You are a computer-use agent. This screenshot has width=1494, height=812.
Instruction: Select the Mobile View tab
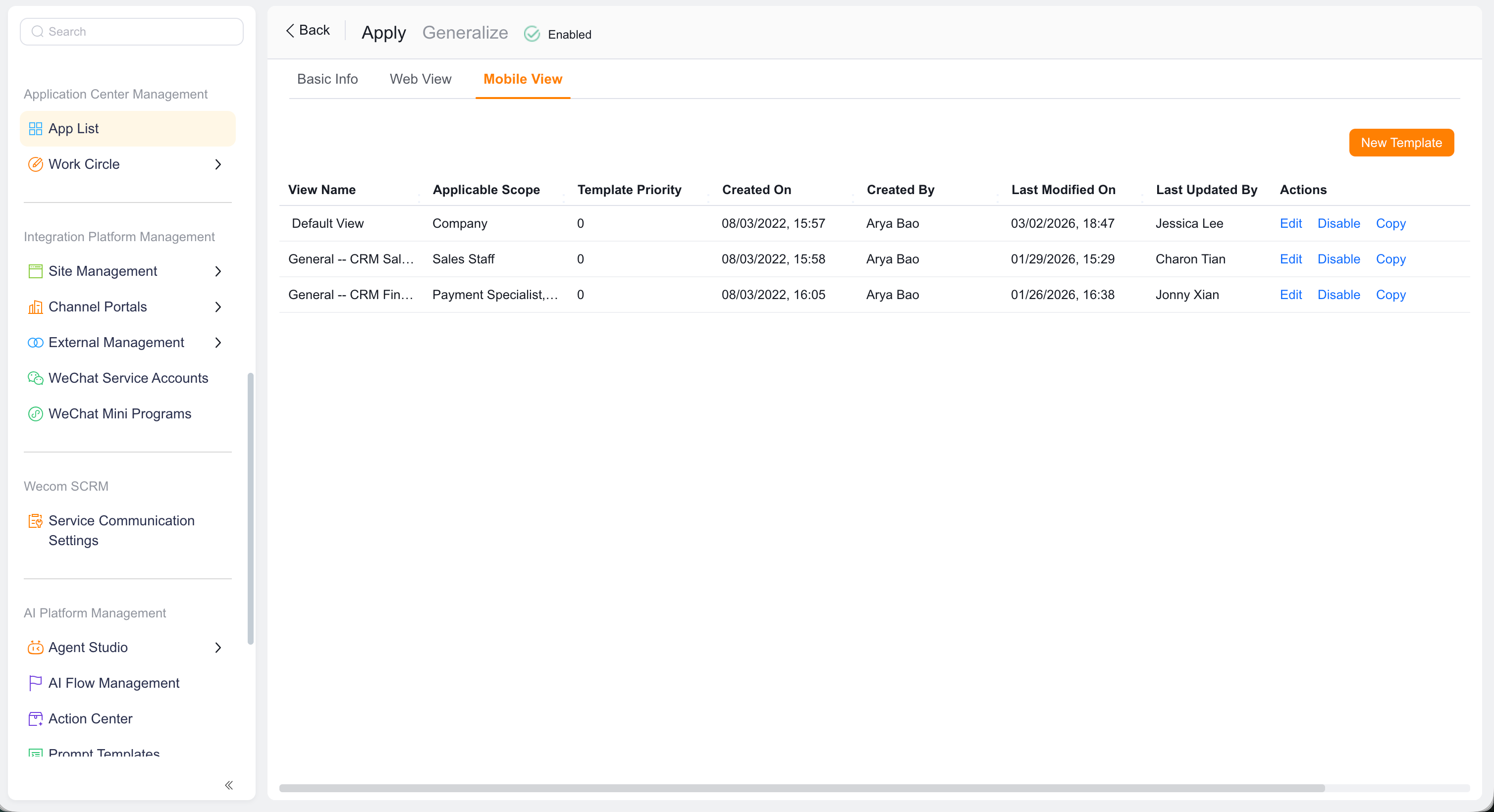[x=523, y=79]
